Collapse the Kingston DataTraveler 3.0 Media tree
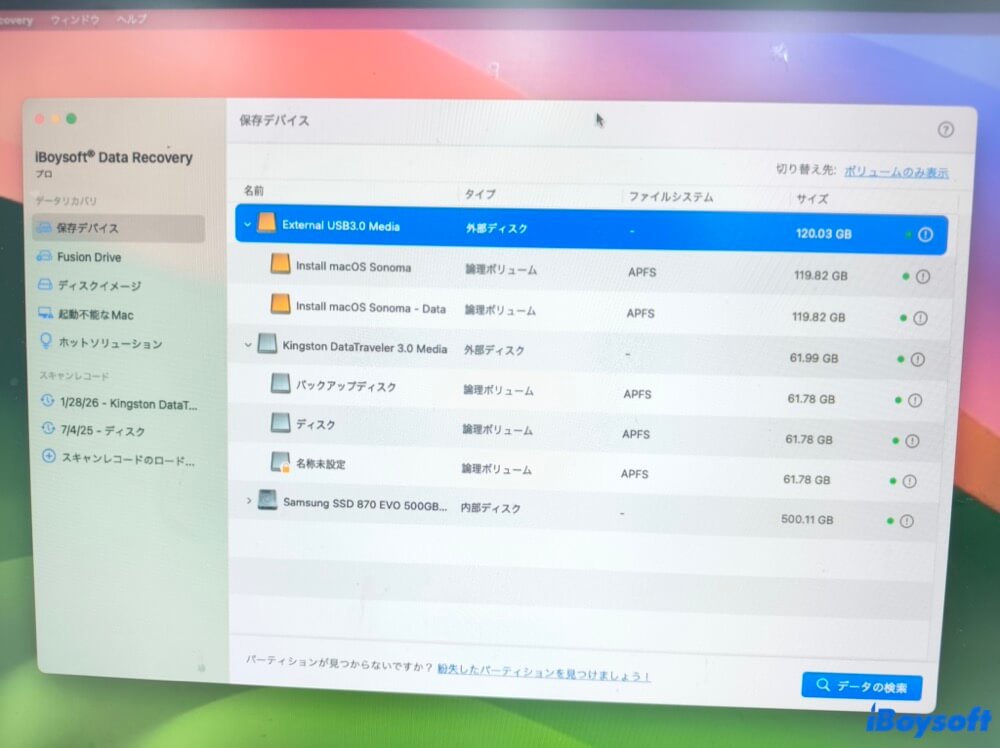The image size is (1000, 748). [248, 345]
